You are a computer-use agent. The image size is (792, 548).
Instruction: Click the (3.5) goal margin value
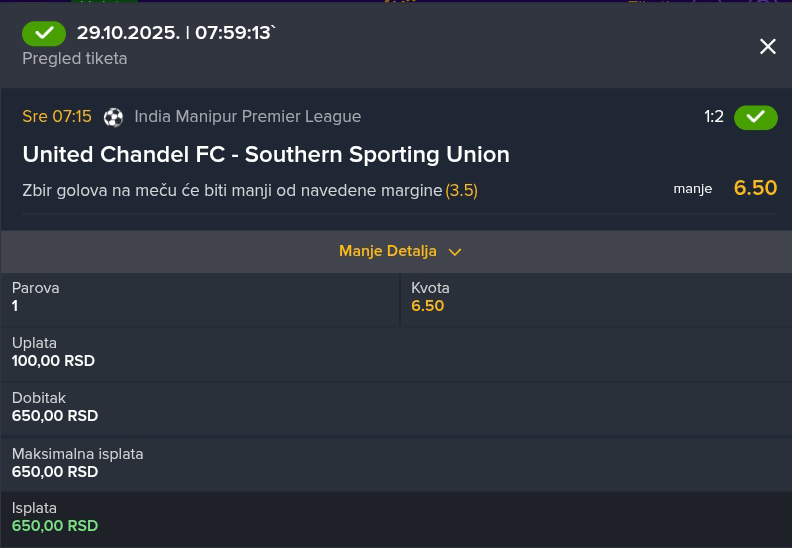(x=461, y=190)
